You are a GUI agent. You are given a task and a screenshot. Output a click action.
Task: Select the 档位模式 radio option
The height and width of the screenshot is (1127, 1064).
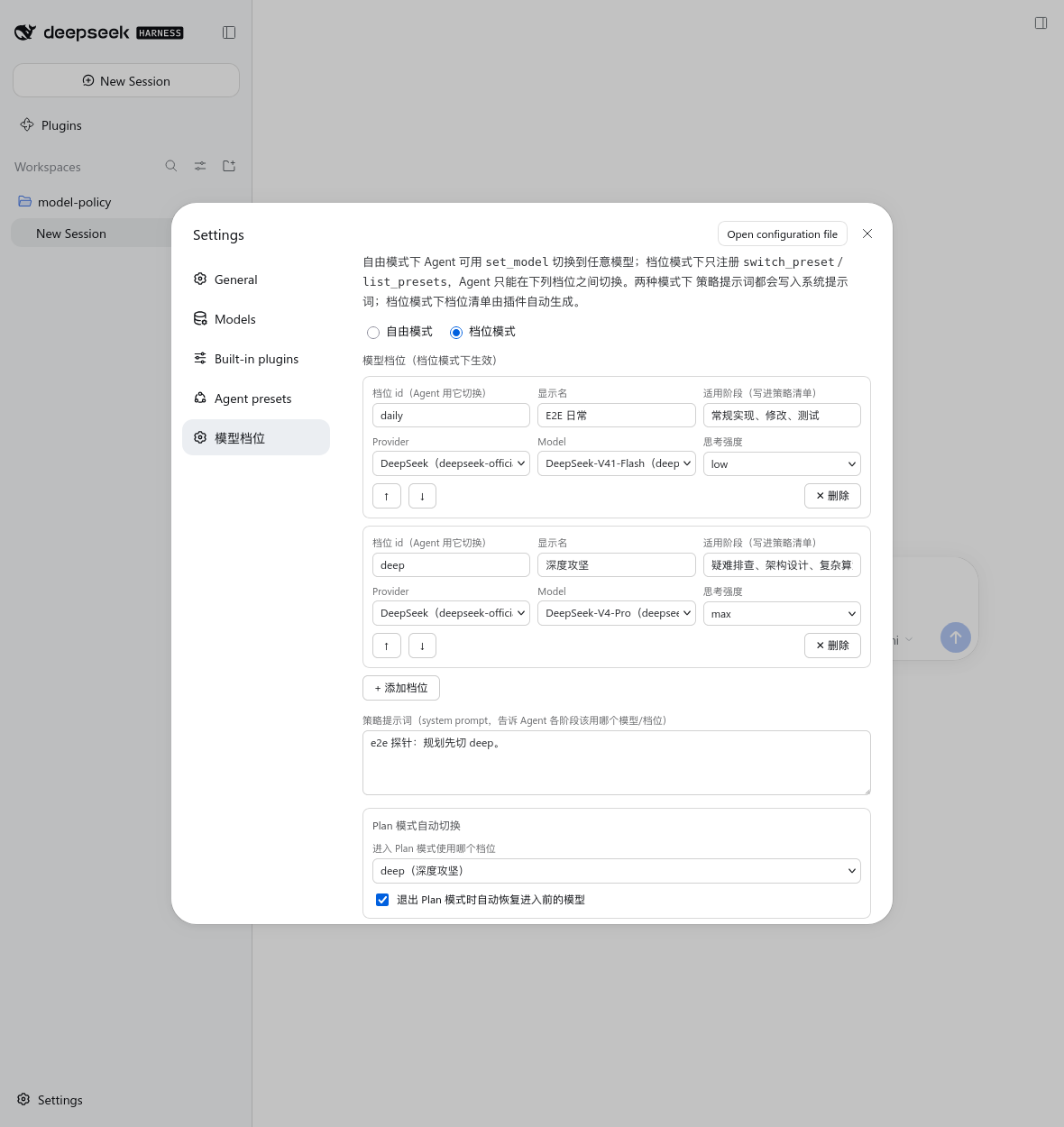click(x=456, y=333)
